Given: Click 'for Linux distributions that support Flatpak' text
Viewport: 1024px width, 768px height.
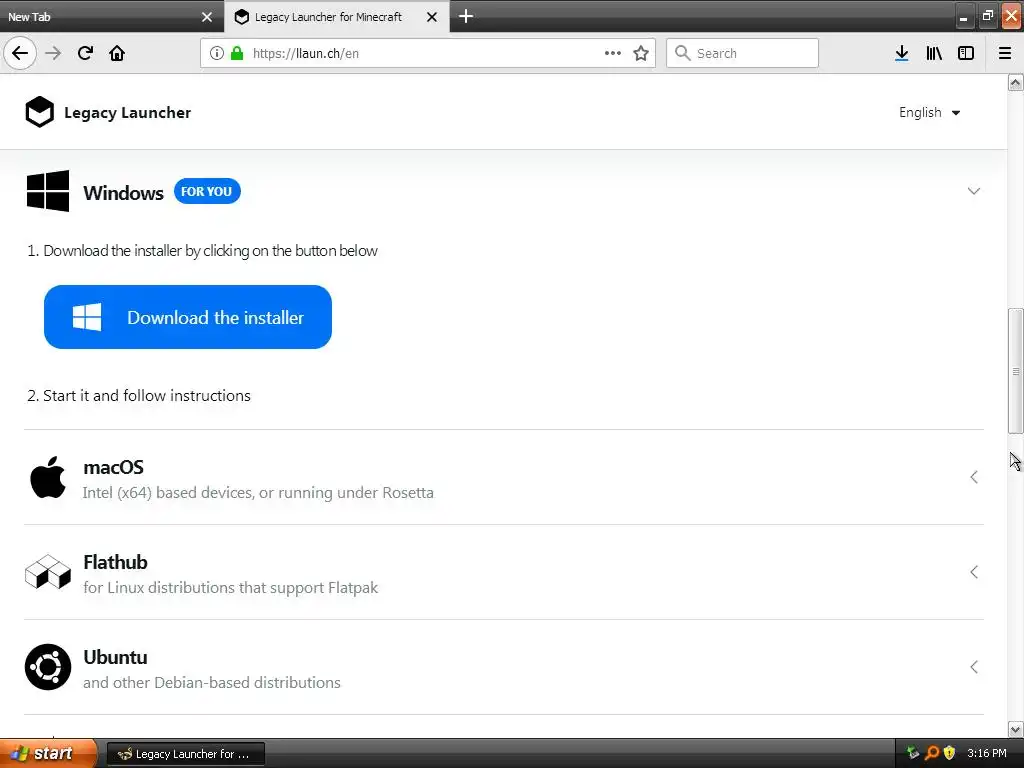Looking at the screenshot, I should coord(231,587).
